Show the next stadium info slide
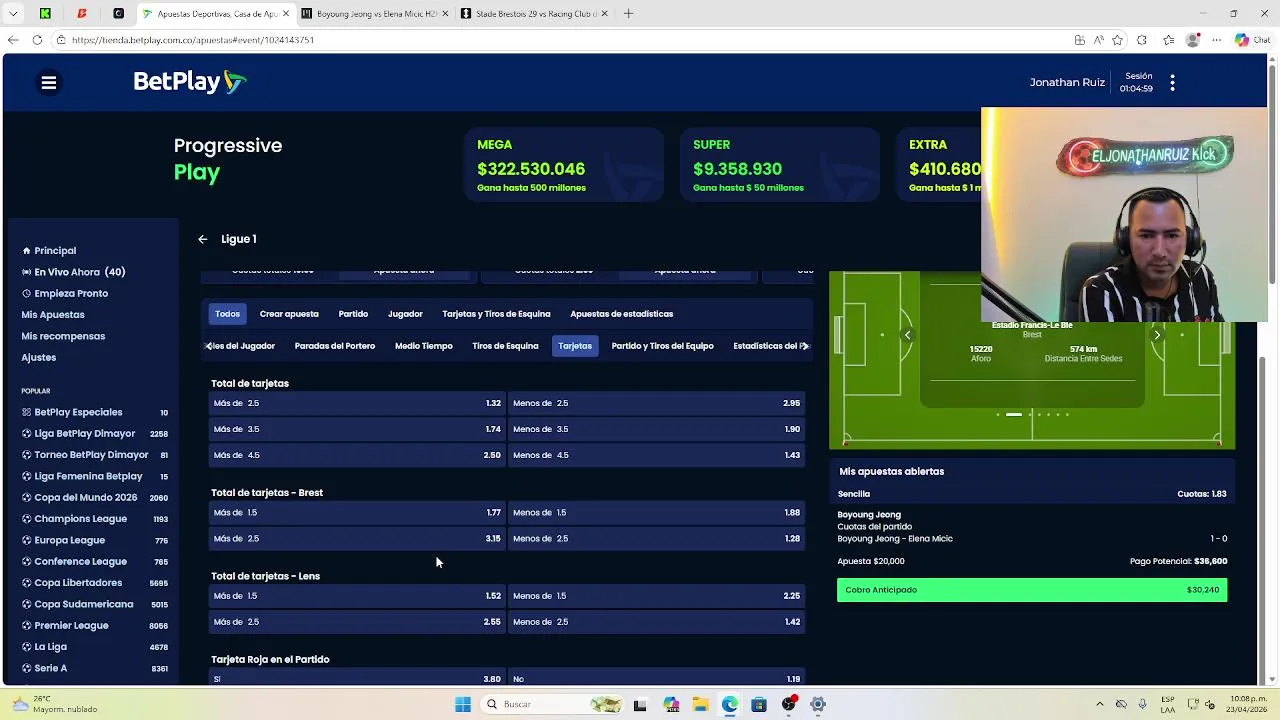This screenshot has height=720, width=1280. [1157, 335]
